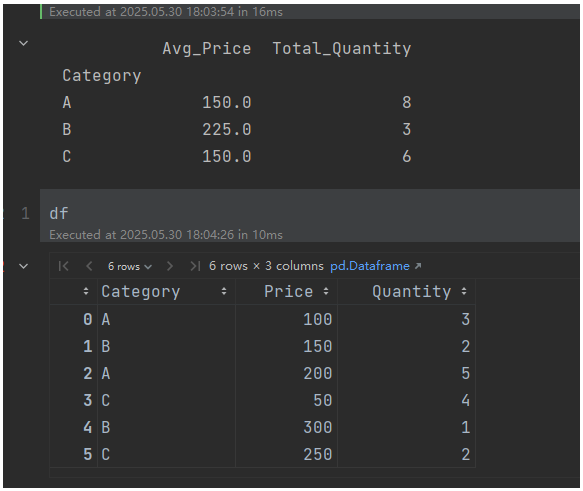Collapse the df table output
The height and width of the screenshot is (491, 583).
point(23,266)
